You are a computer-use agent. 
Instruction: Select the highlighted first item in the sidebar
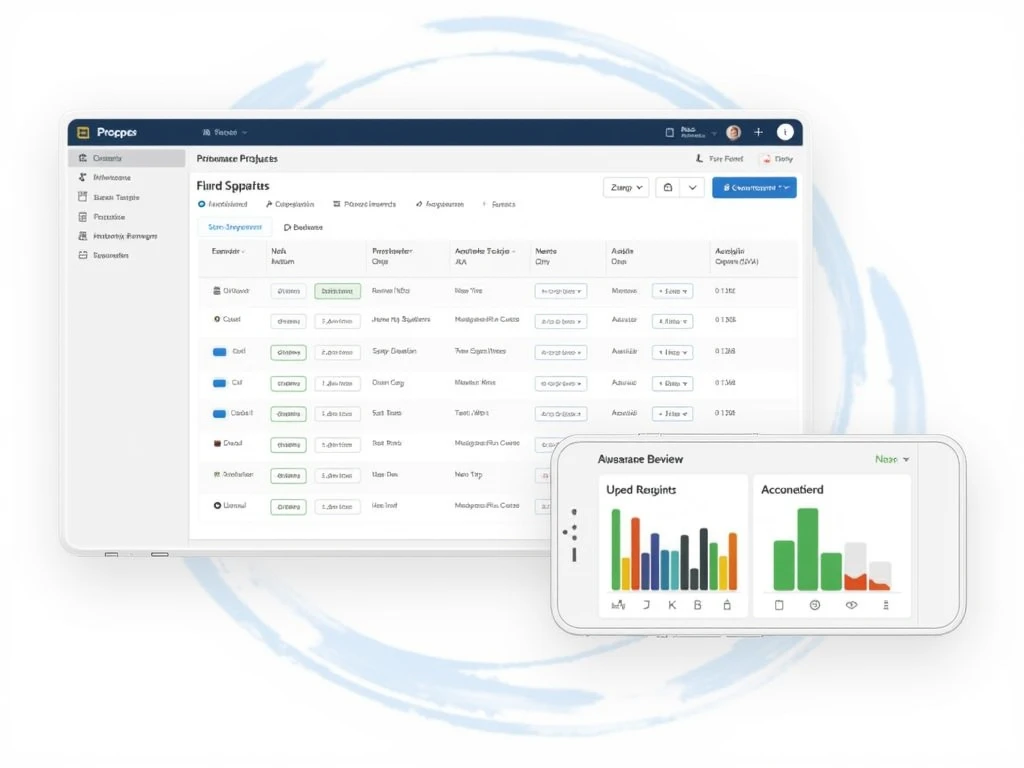click(x=127, y=158)
